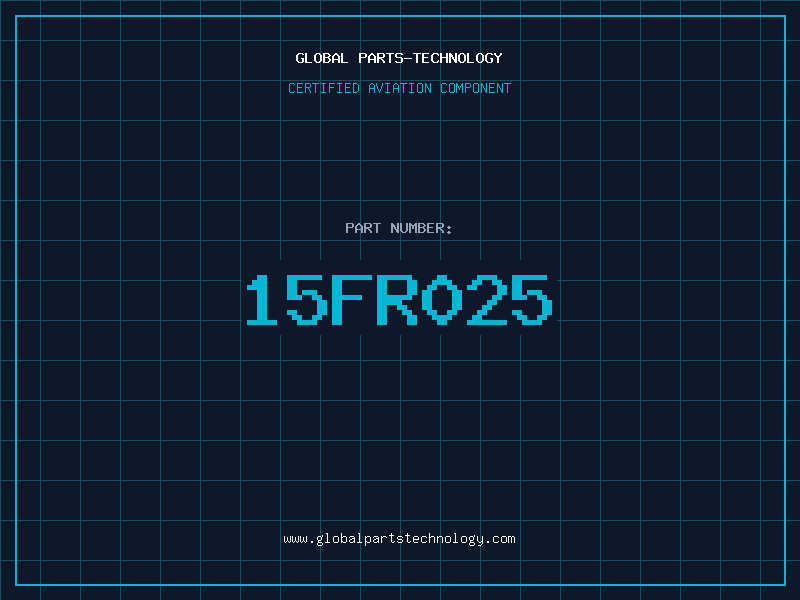
Task: Click the digit "2" in the part number
Action: pyautogui.click(x=486, y=300)
